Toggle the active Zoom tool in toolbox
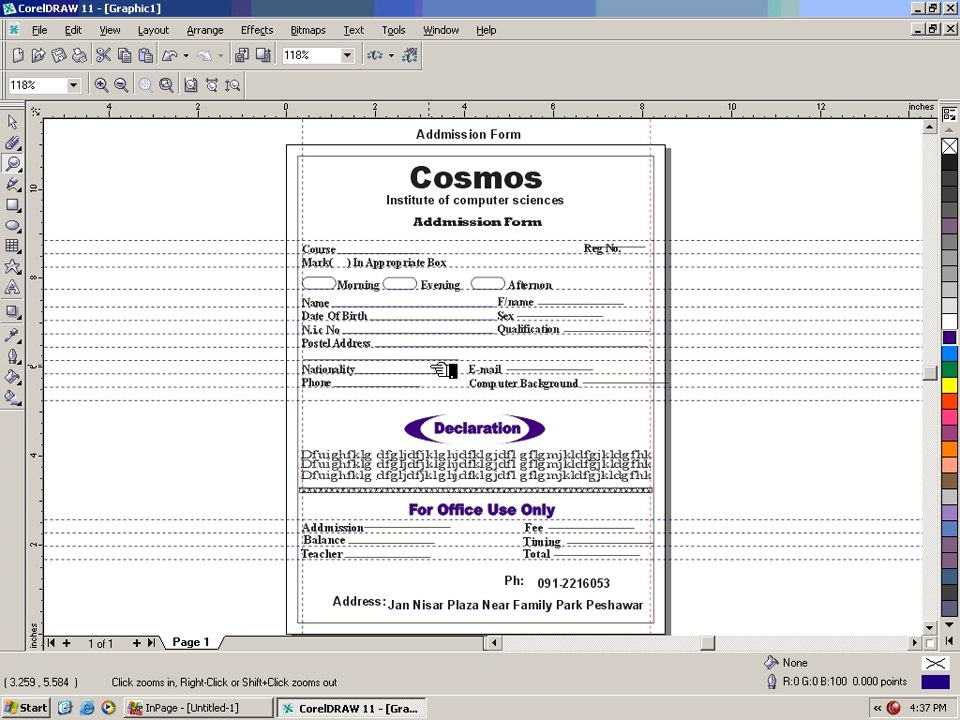Viewport: 960px width, 720px height. tap(12, 163)
